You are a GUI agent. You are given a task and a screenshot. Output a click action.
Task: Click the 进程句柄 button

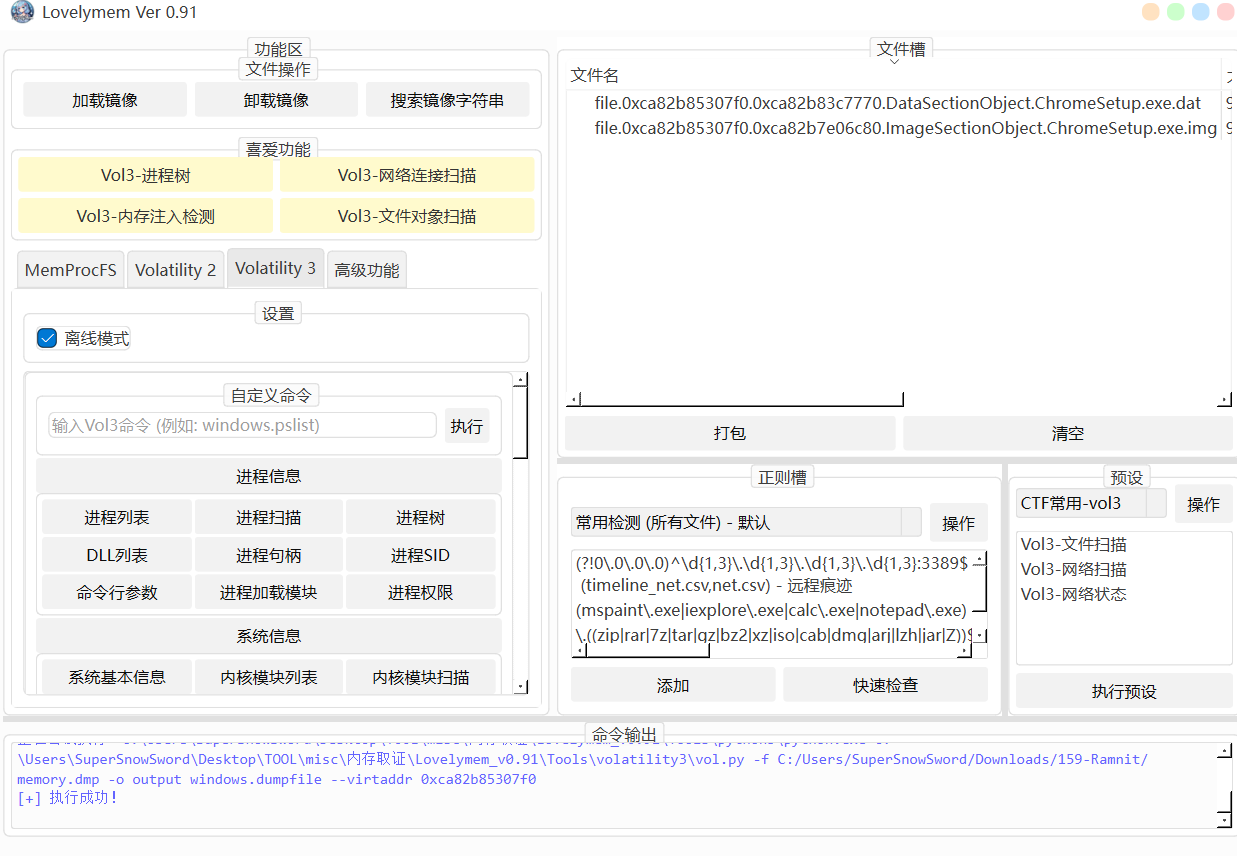[269, 555]
